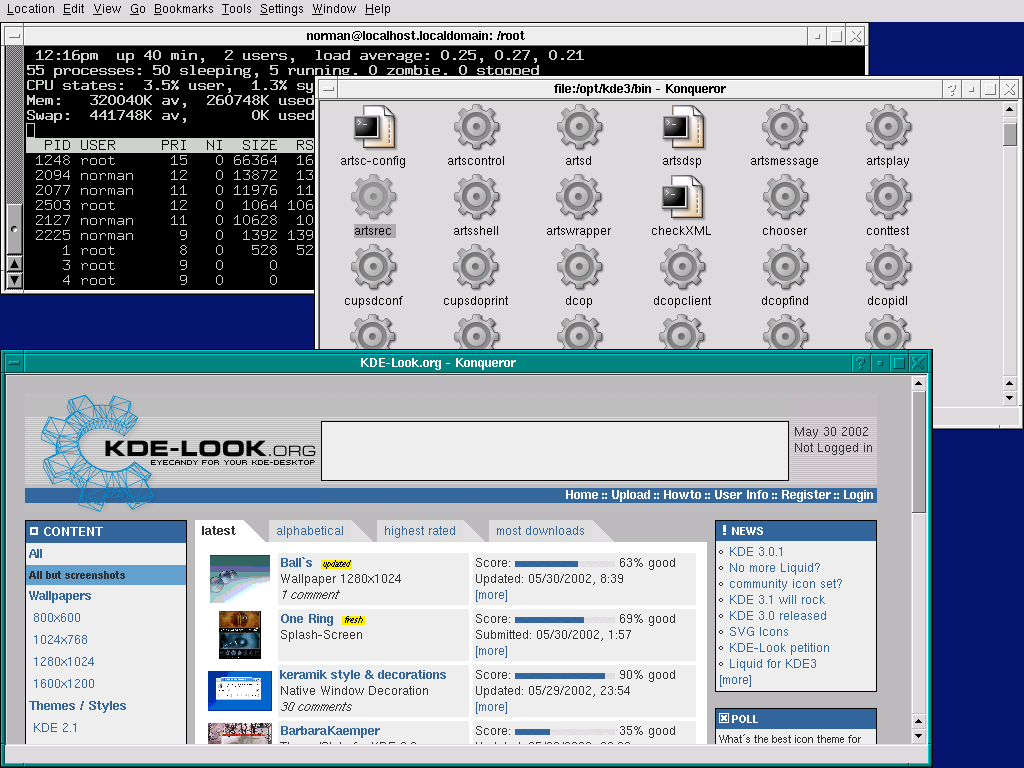This screenshot has width=1024, height=768.
Task: Switch to the alphabetical tab
Action: click(x=310, y=531)
